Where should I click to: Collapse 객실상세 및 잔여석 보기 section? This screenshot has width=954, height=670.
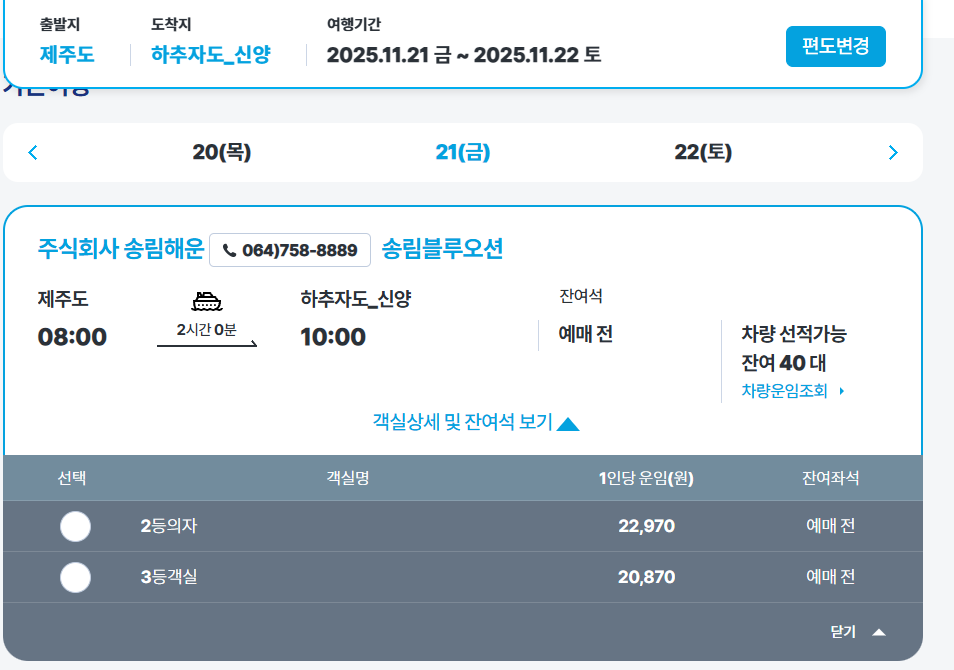point(475,423)
